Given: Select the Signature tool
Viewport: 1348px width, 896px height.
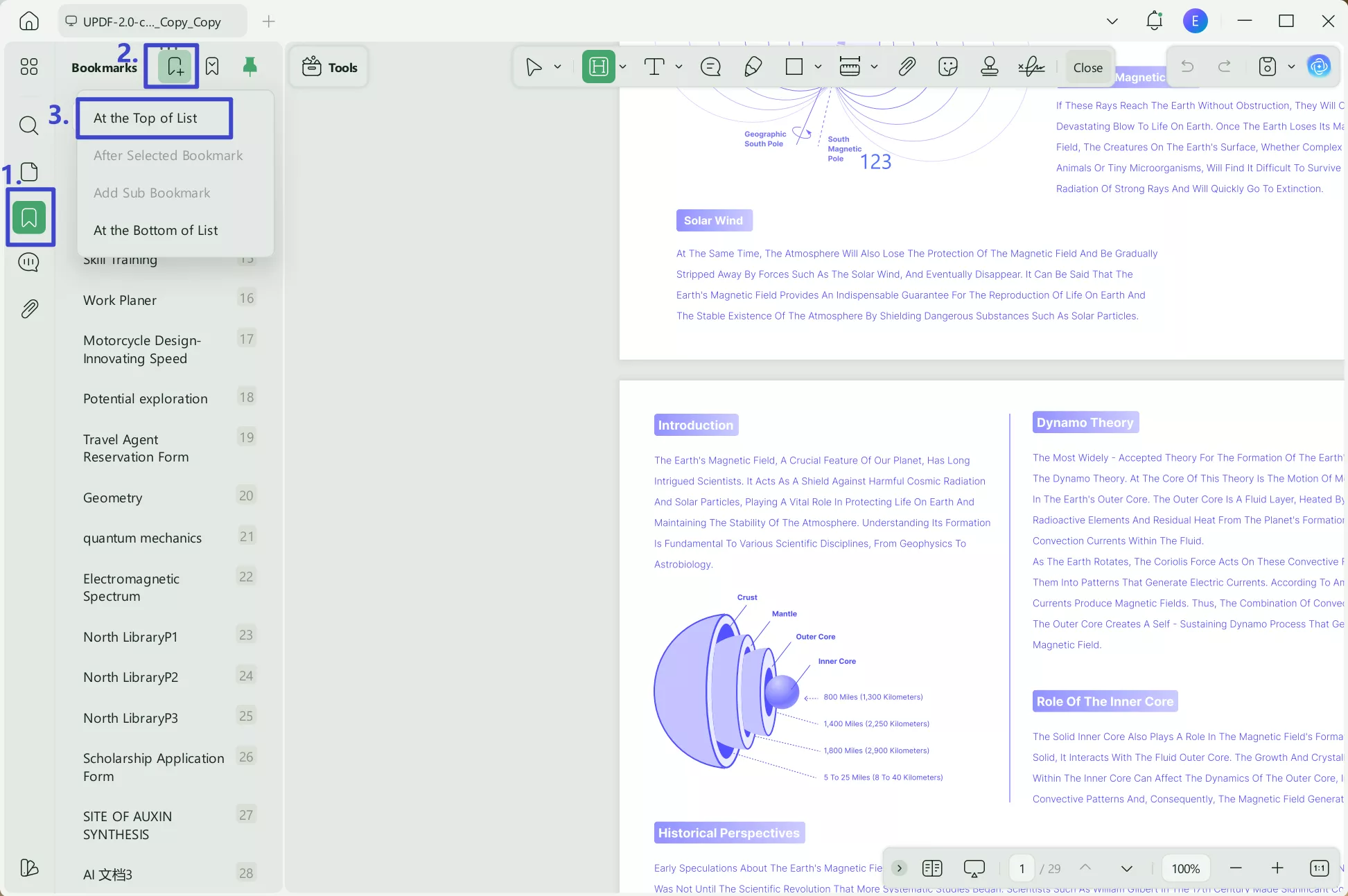Looking at the screenshot, I should 1032,67.
